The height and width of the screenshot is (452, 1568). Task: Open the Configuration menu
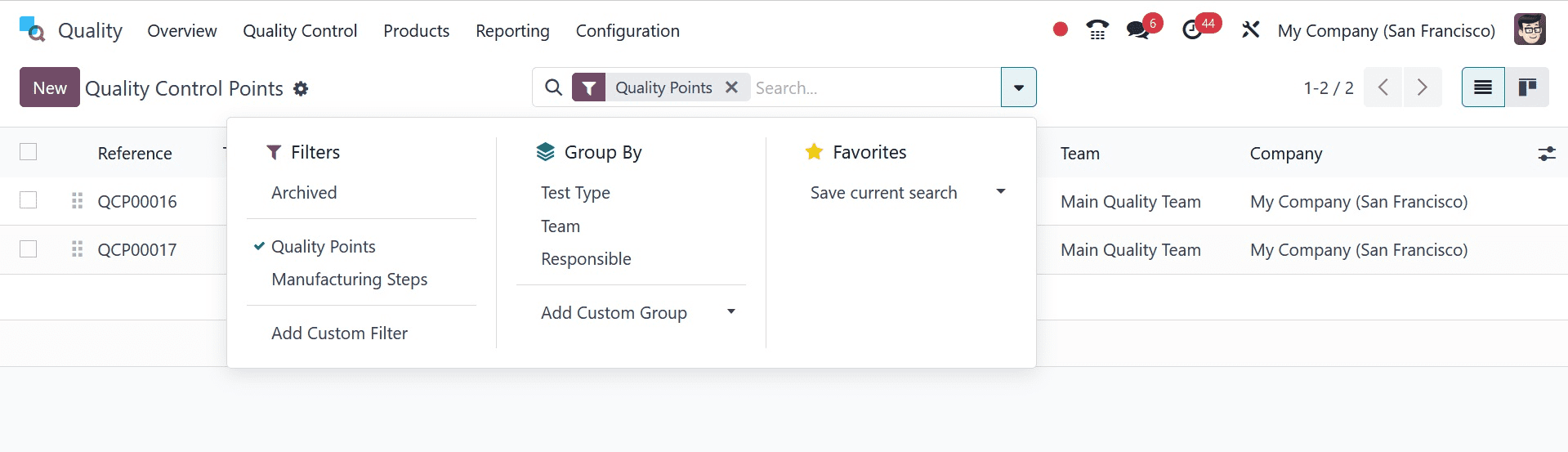click(x=627, y=30)
